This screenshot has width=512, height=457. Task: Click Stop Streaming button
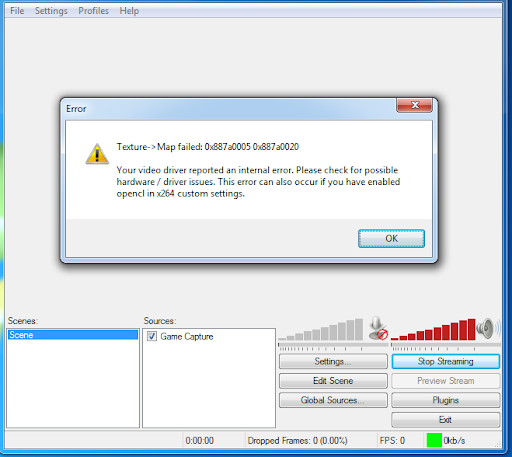coord(446,361)
